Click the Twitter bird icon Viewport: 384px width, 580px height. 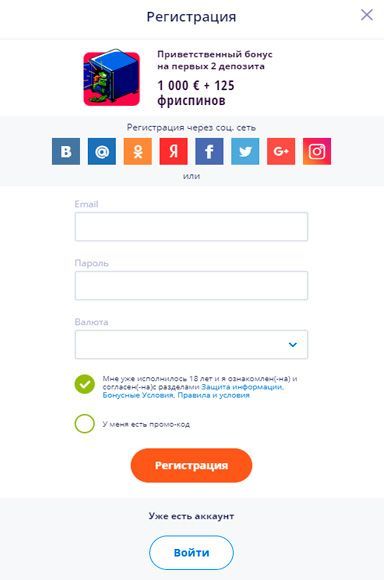(x=245, y=151)
